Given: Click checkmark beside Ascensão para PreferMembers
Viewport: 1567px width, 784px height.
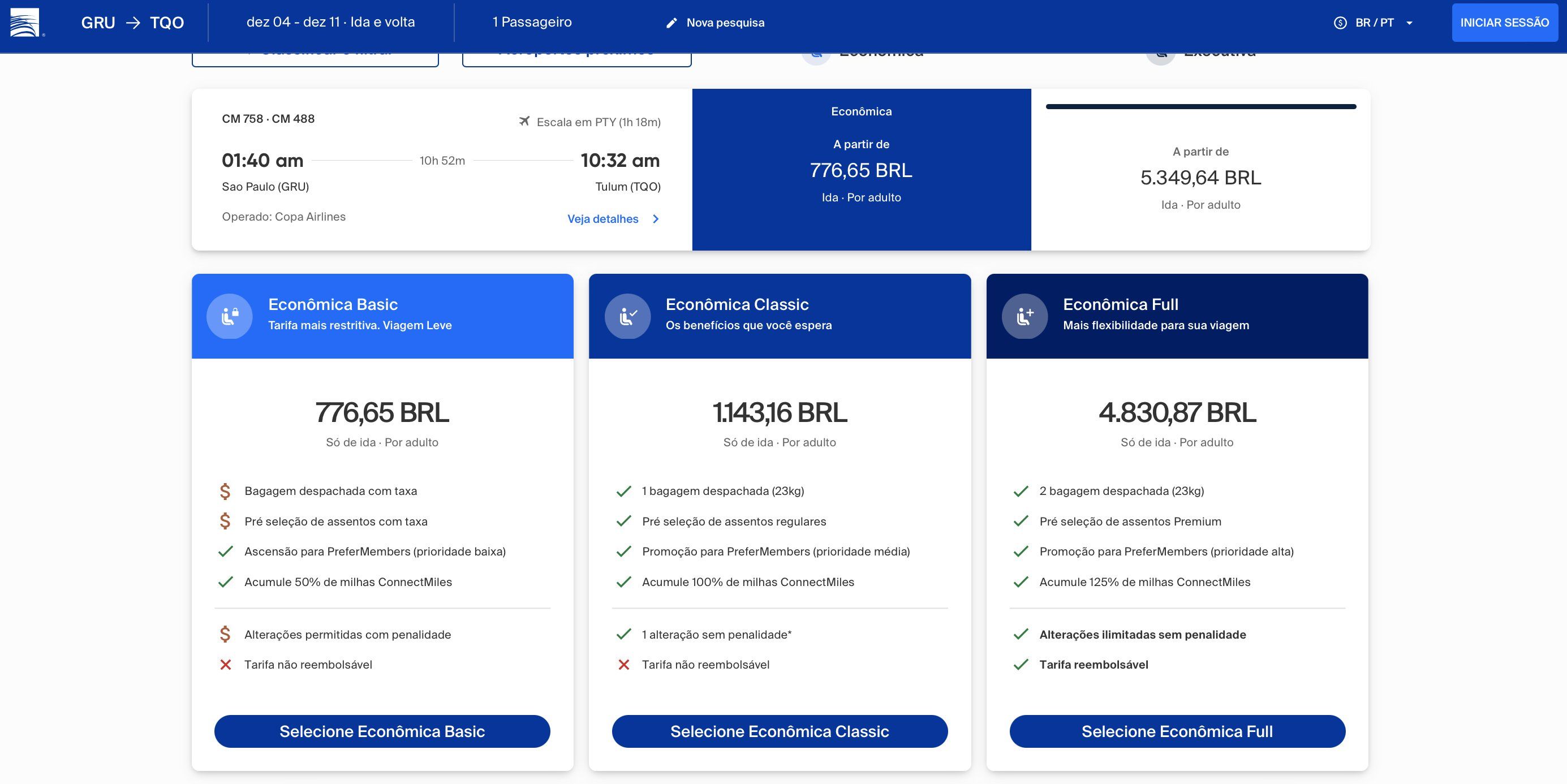Looking at the screenshot, I should tap(226, 552).
